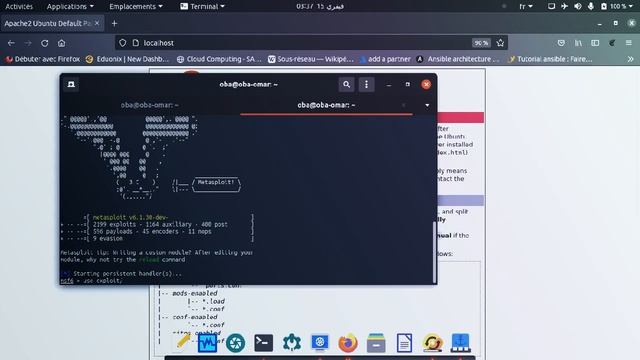This screenshot has width=640, height=360.
Task: Select the active oba@oba-omar terminal tab
Action: point(326,105)
